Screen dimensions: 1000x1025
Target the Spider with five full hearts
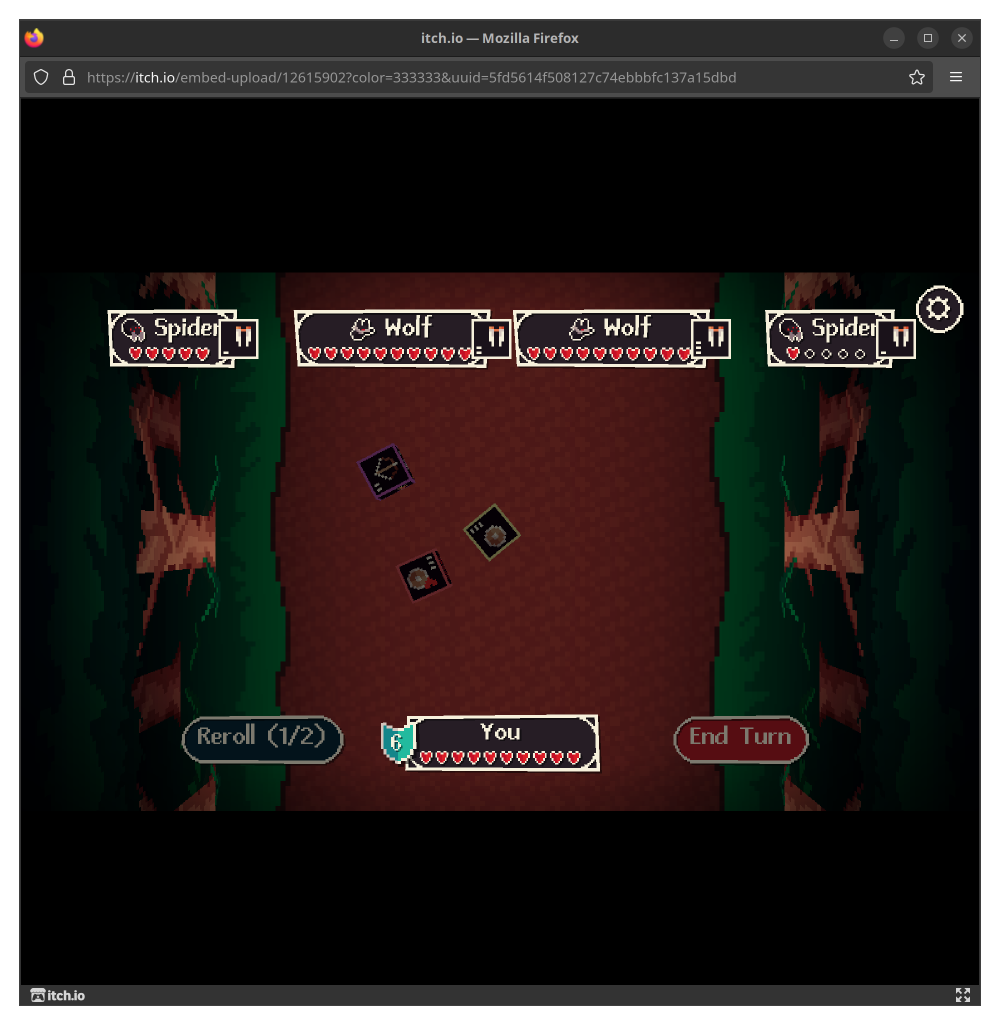coord(171,338)
